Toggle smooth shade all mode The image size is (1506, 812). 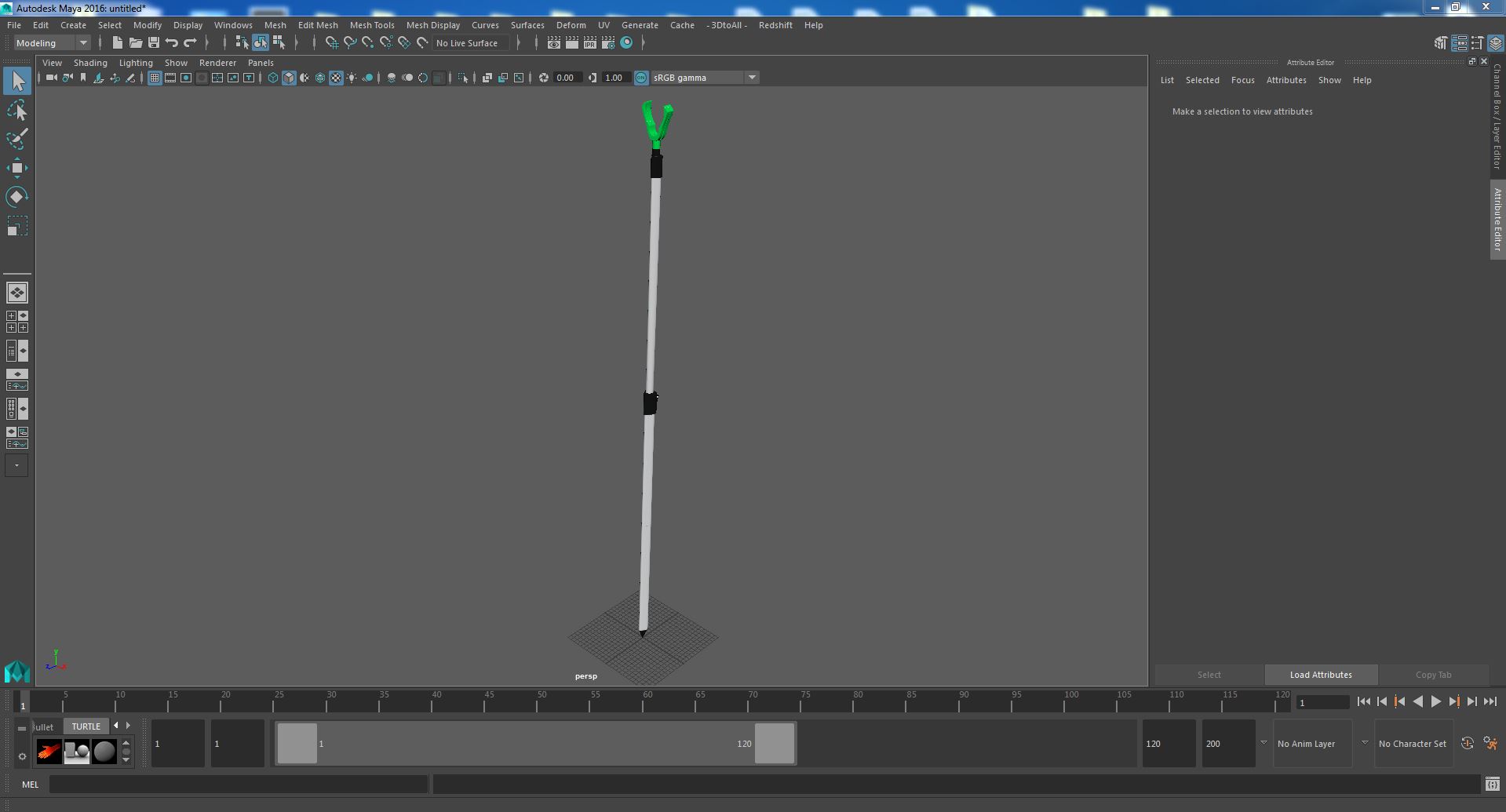289,78
